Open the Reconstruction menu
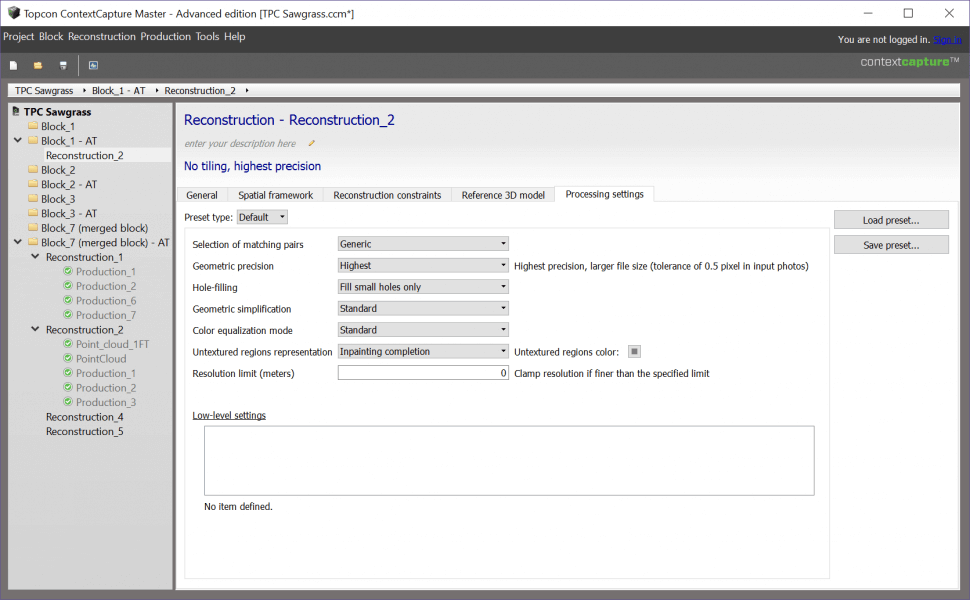Image resolution: width=970 pixels, height=600 pixels. tap(101, 36)
